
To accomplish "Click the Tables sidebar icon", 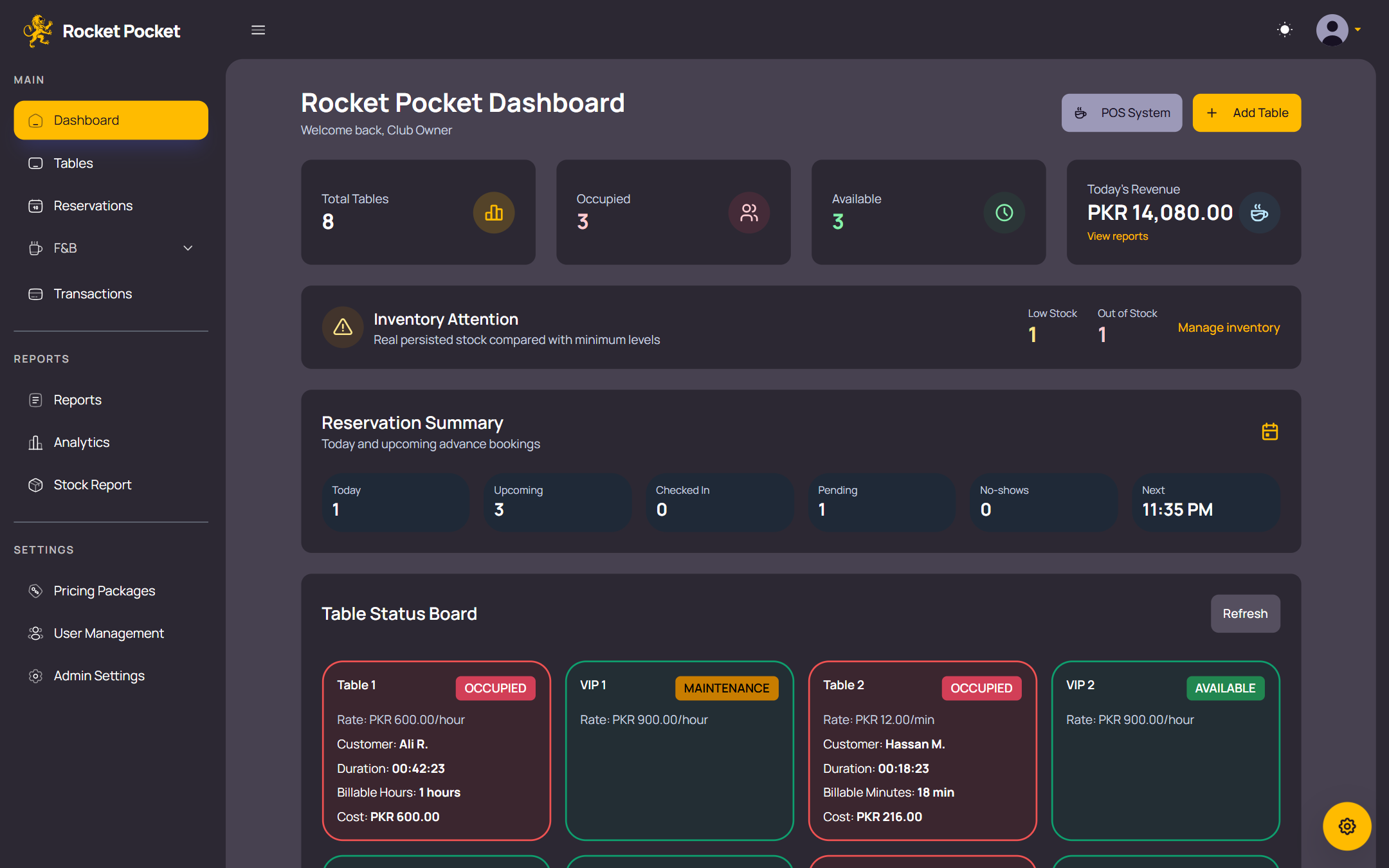I will (x=35, y=163).
